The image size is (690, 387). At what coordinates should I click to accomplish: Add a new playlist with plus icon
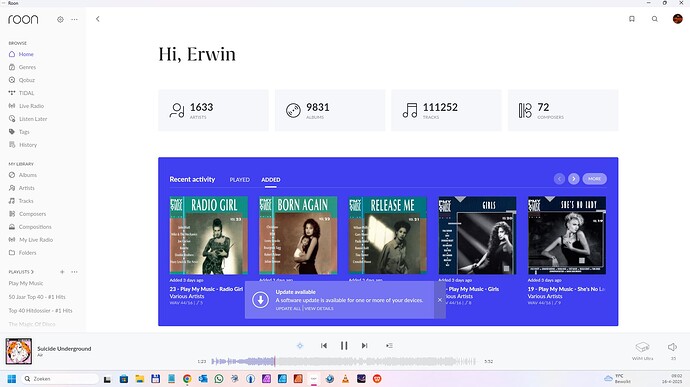point(62,272)
